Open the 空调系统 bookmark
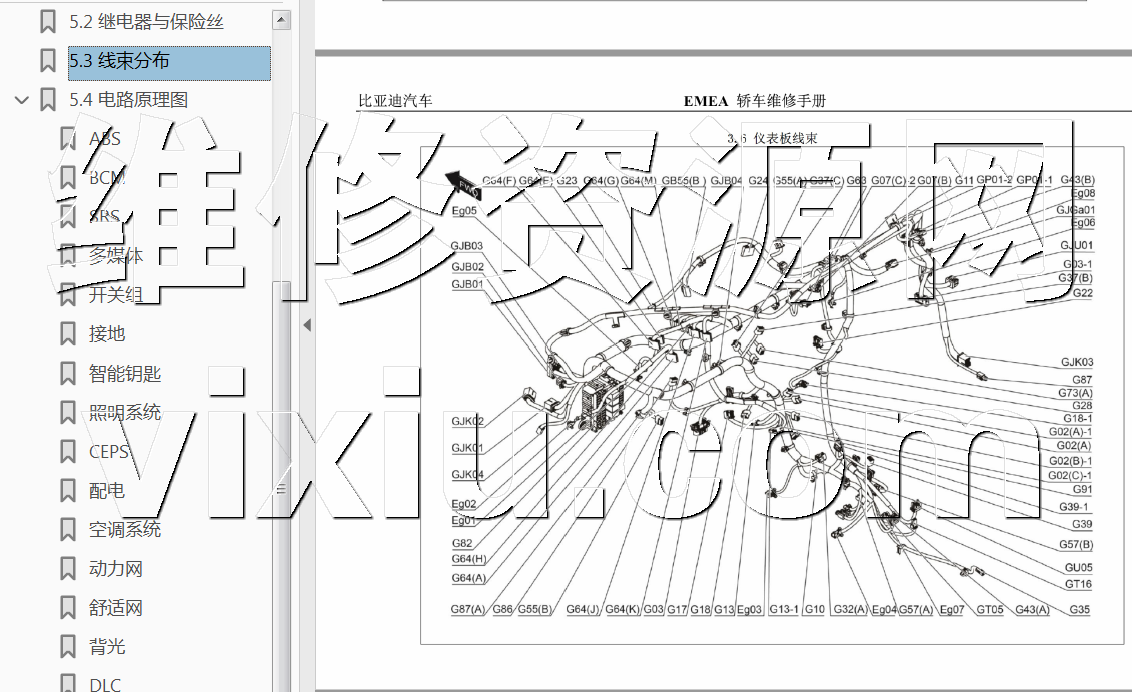This screenshot has width=1132, height=692. (x=124, y=530)
